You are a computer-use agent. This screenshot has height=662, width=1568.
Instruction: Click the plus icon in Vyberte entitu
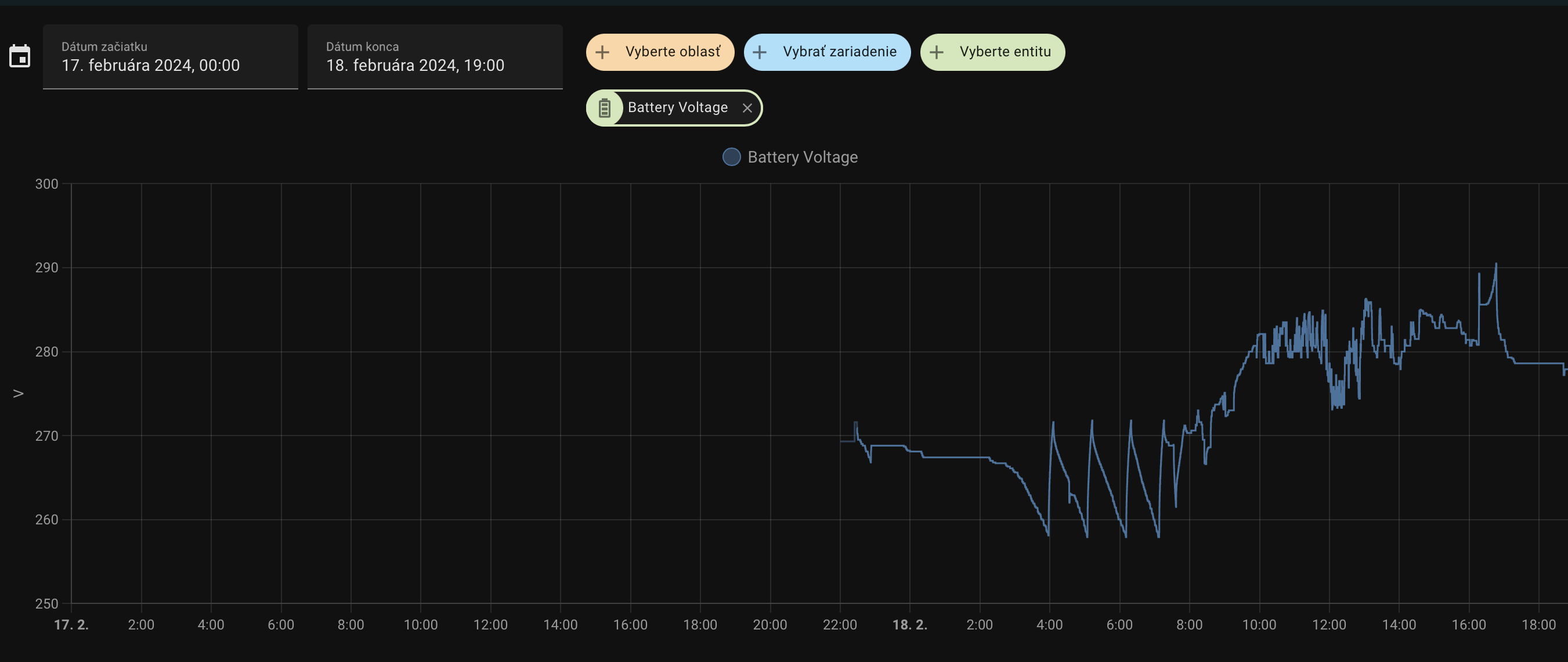[x=937, y=52]
